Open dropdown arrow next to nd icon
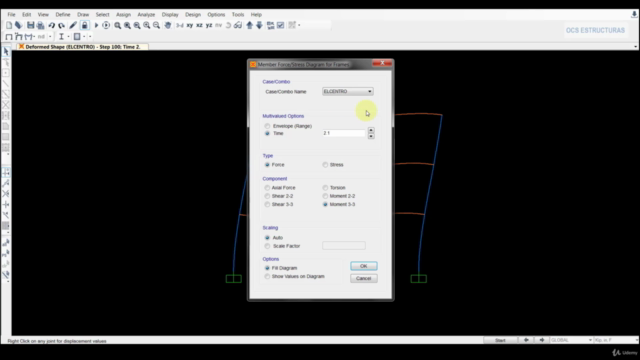Screen dimensions: 640x360 50,37
